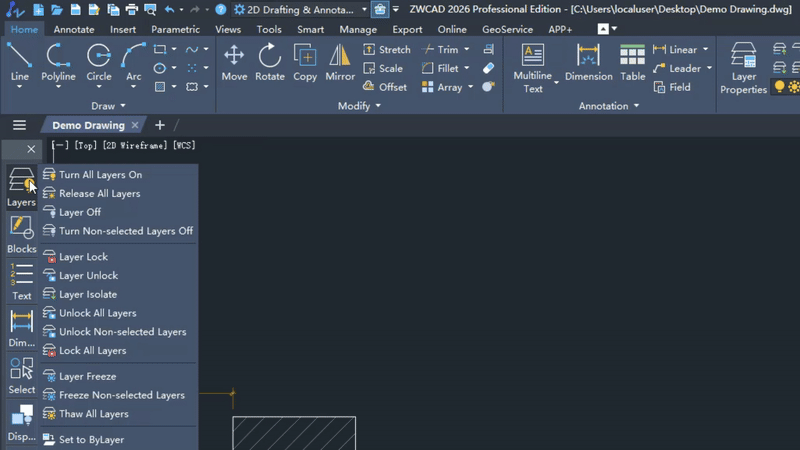Viewport: 800px width, 450px height.
Task: Choose Turn Non-selected Layers Off
Action: click(x=118, y=231)
